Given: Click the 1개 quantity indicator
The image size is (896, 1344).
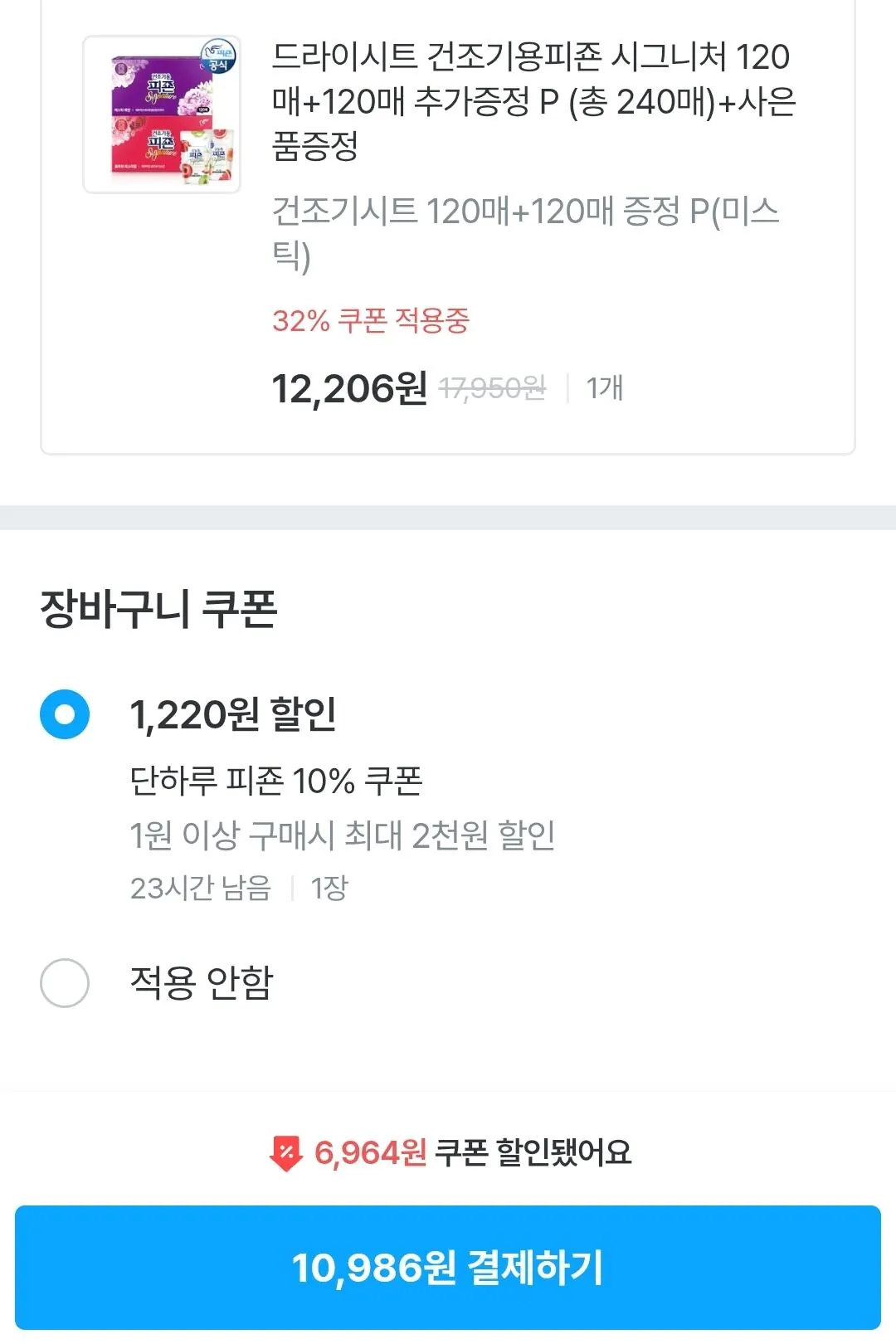Looking at the screenshot, I should pyautogui.click(x=604, y=388).
